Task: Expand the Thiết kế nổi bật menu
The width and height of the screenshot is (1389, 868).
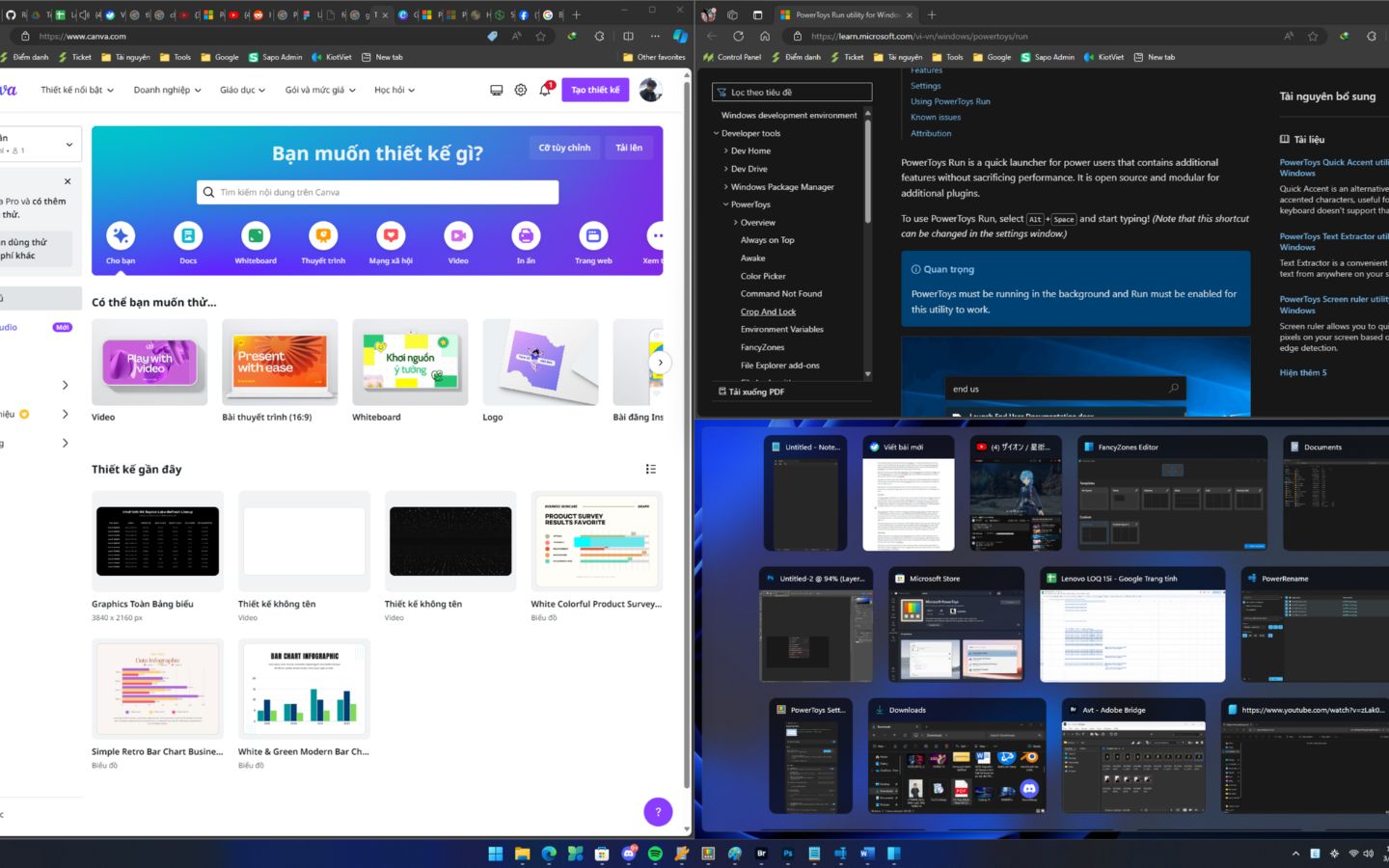Action: [77, 90]
